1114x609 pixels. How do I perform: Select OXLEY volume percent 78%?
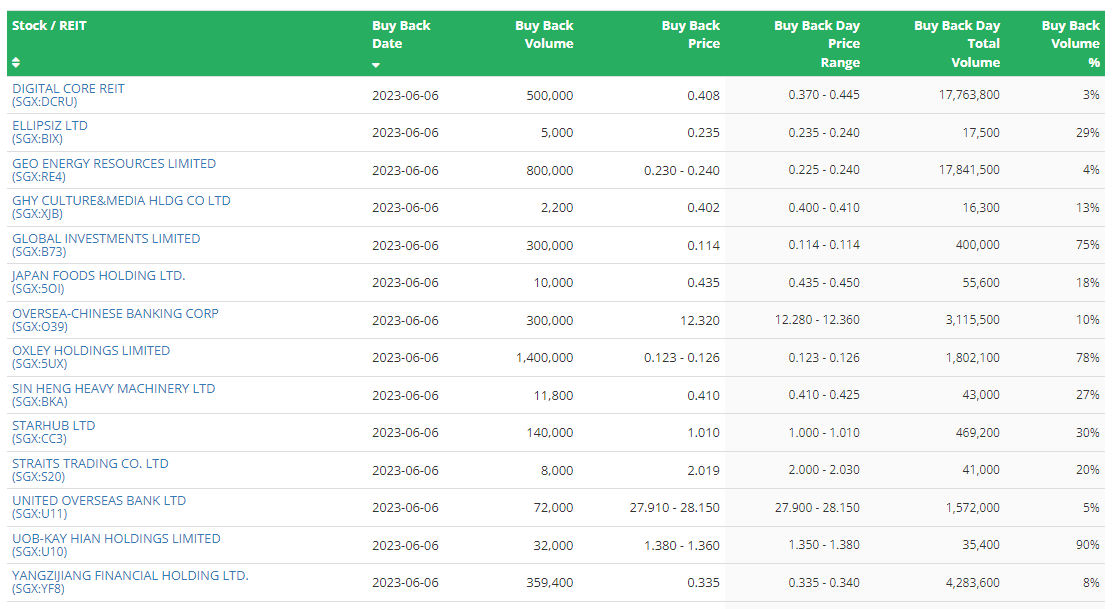click(1087, 357)
